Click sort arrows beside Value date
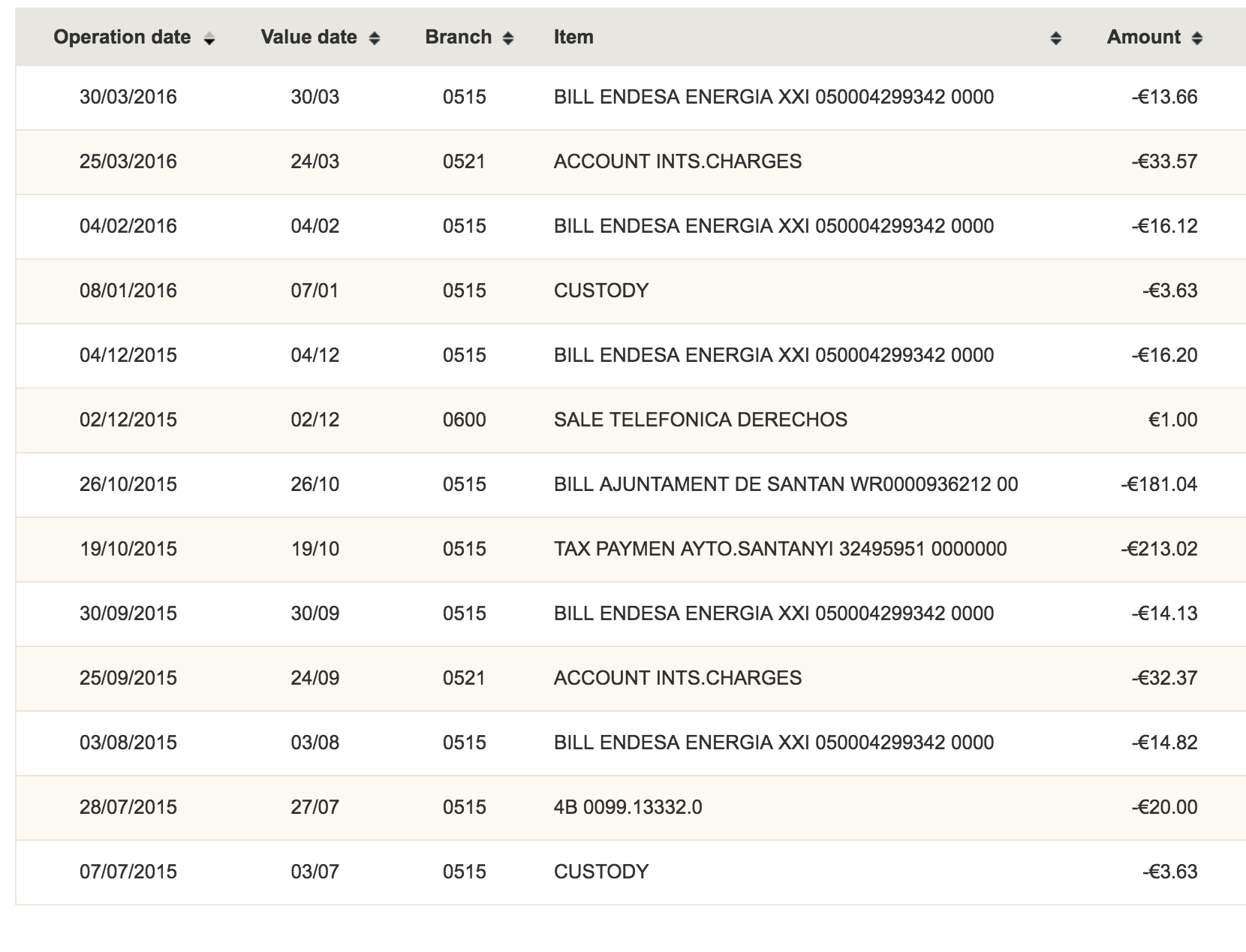The width and height of the screenshot is (1246, 952). coord(374,39)
